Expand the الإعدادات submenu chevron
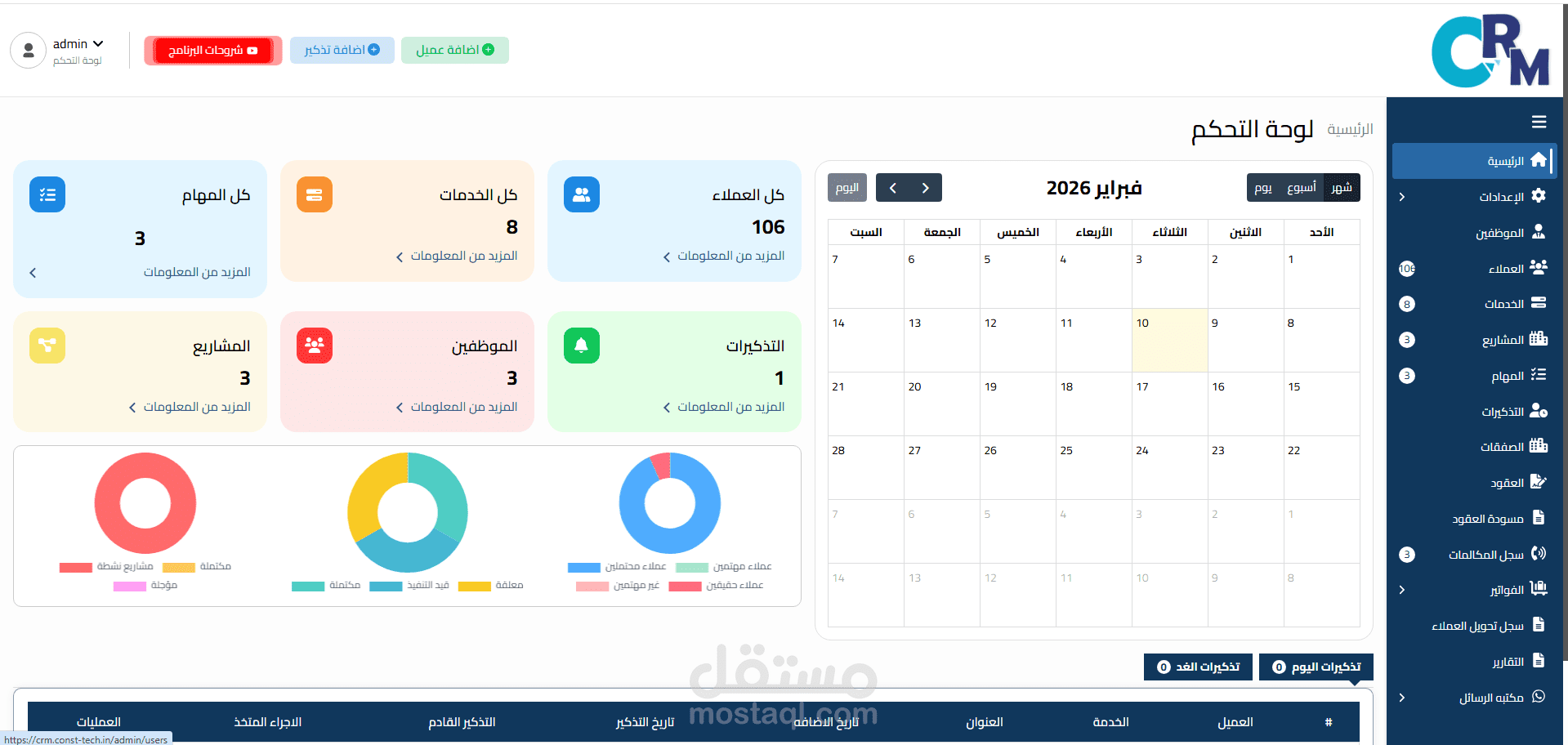 pos(1401,196)
